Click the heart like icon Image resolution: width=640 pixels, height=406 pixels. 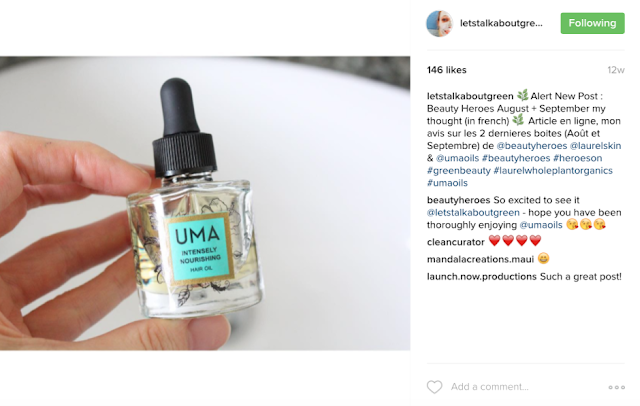(x=434, y=387)
